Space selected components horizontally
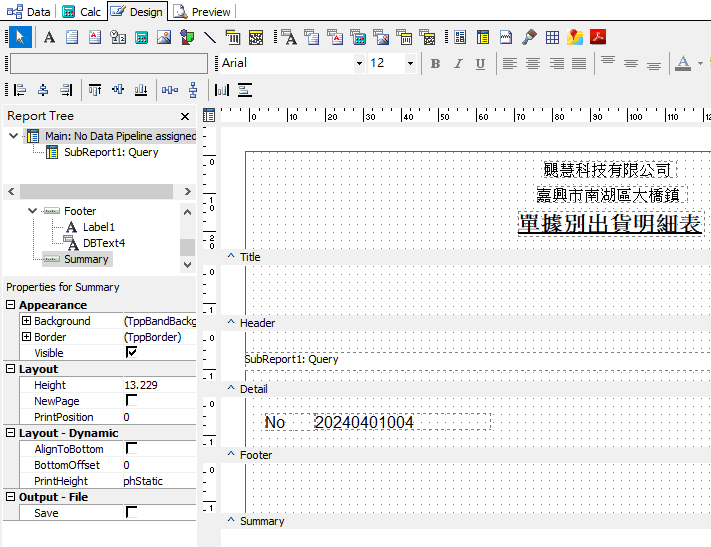This screenshot has height=547, width=711. pos(170,90)
